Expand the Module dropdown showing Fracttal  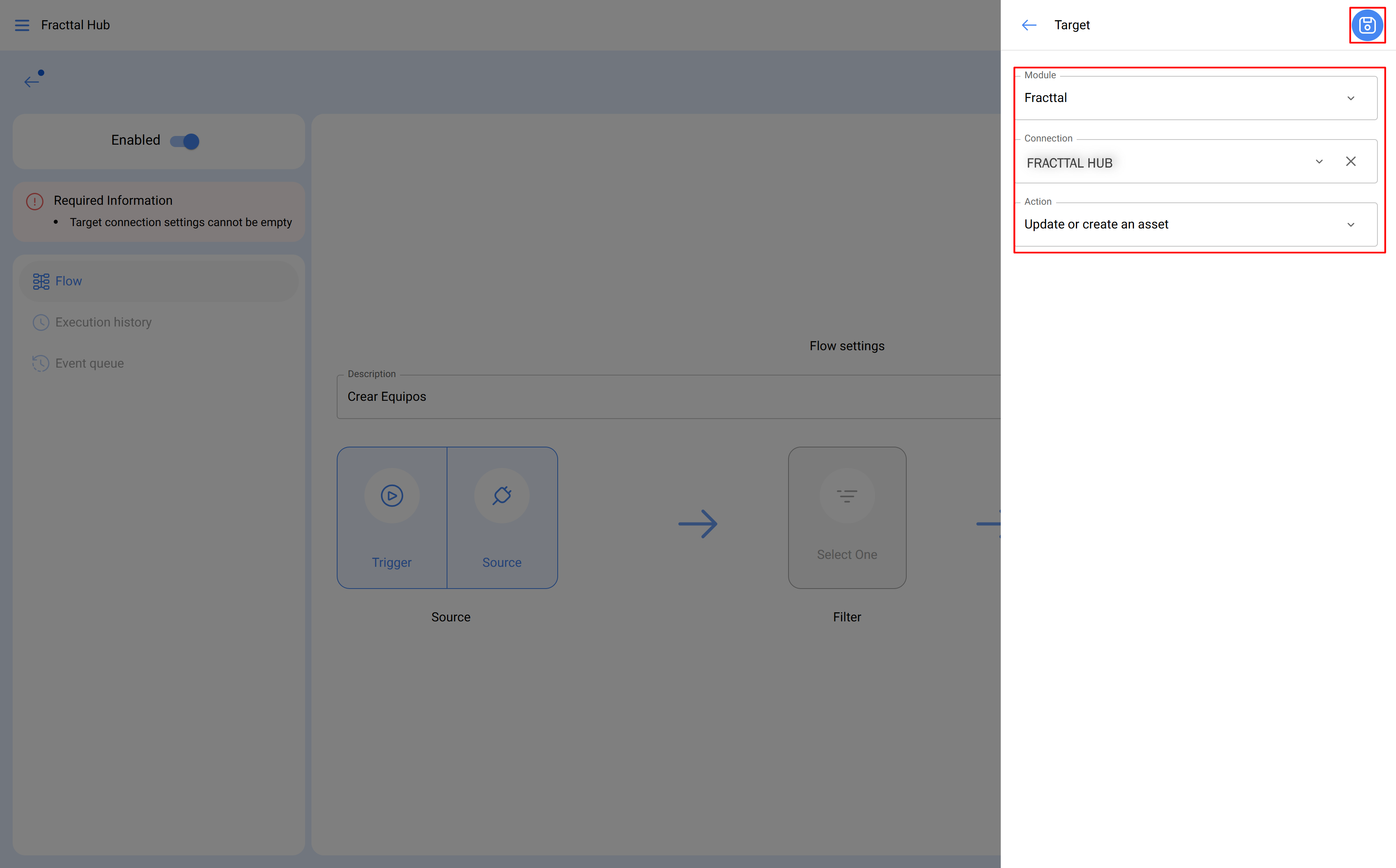1351,98
